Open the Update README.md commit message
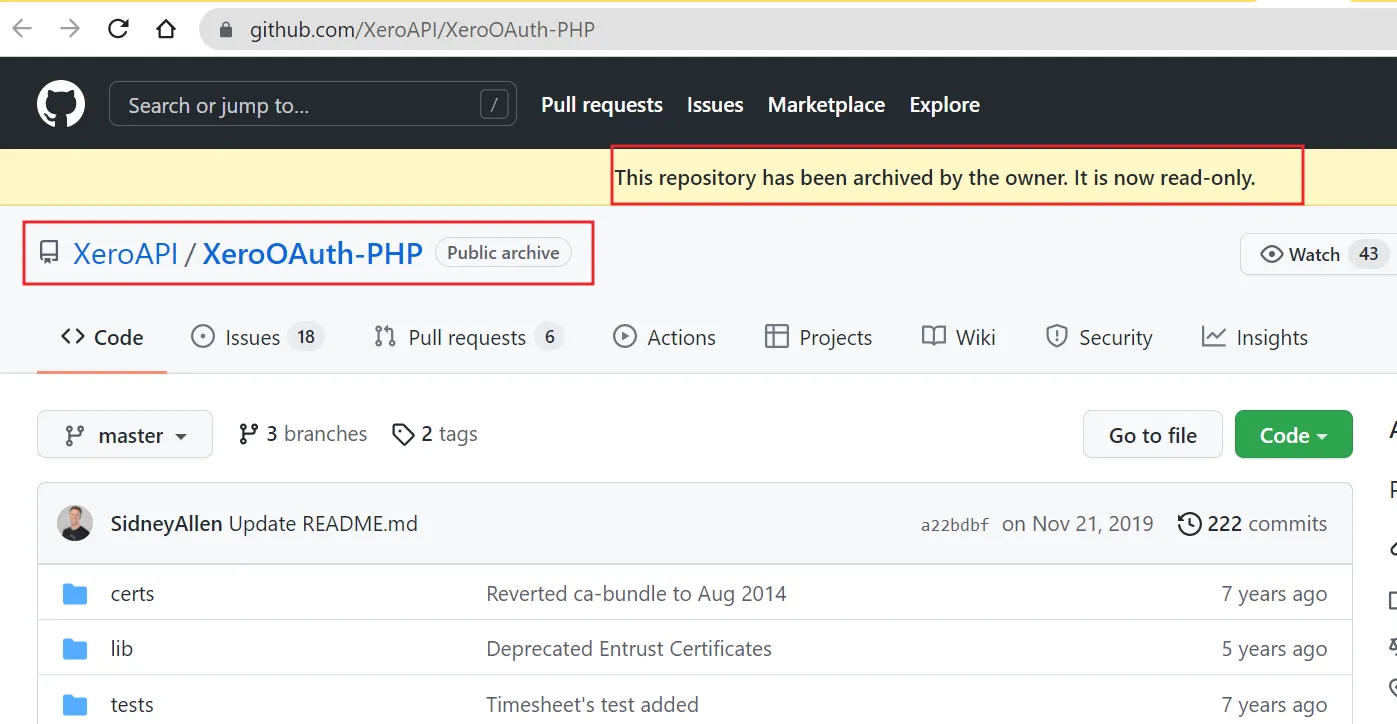 (323, 524)
